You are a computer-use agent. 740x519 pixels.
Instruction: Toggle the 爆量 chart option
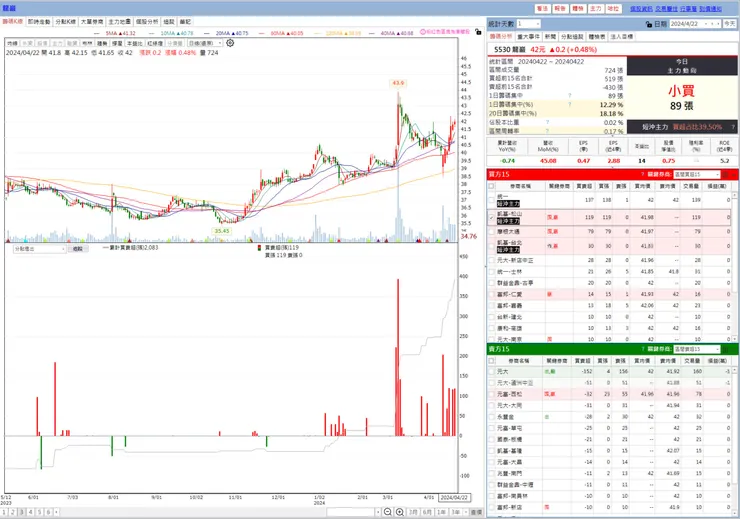pyautogui.click(x=117, y=43)
